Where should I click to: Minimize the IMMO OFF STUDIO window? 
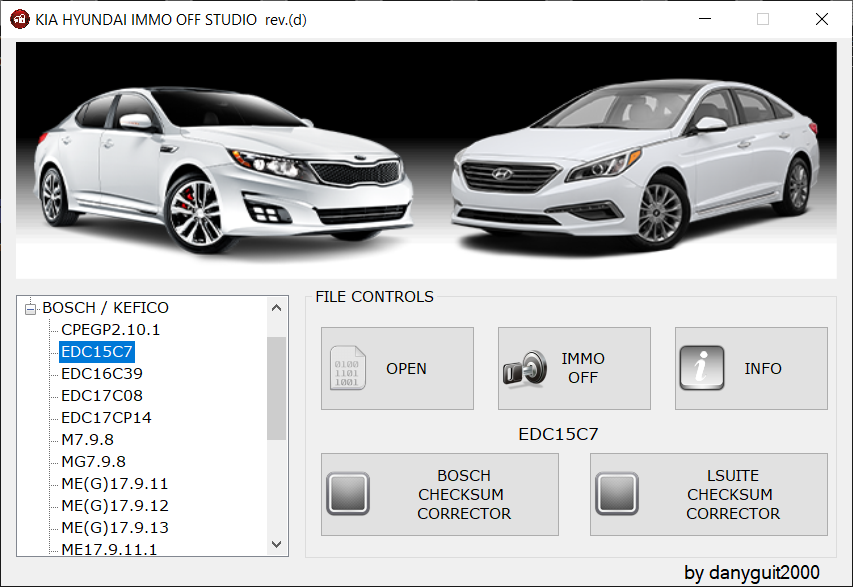(705, 19)
